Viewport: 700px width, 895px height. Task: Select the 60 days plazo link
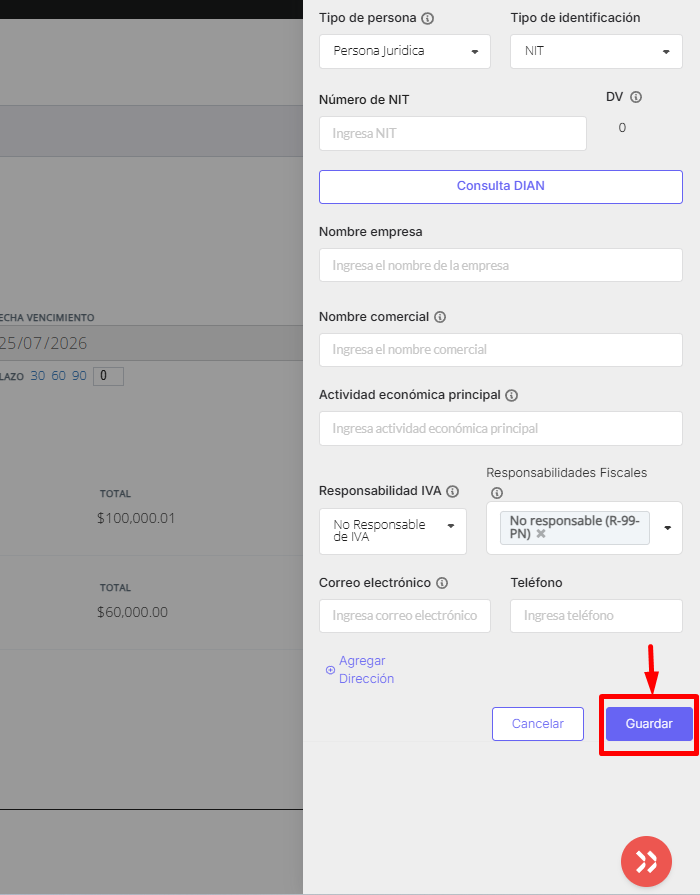[x=58, y=376]
